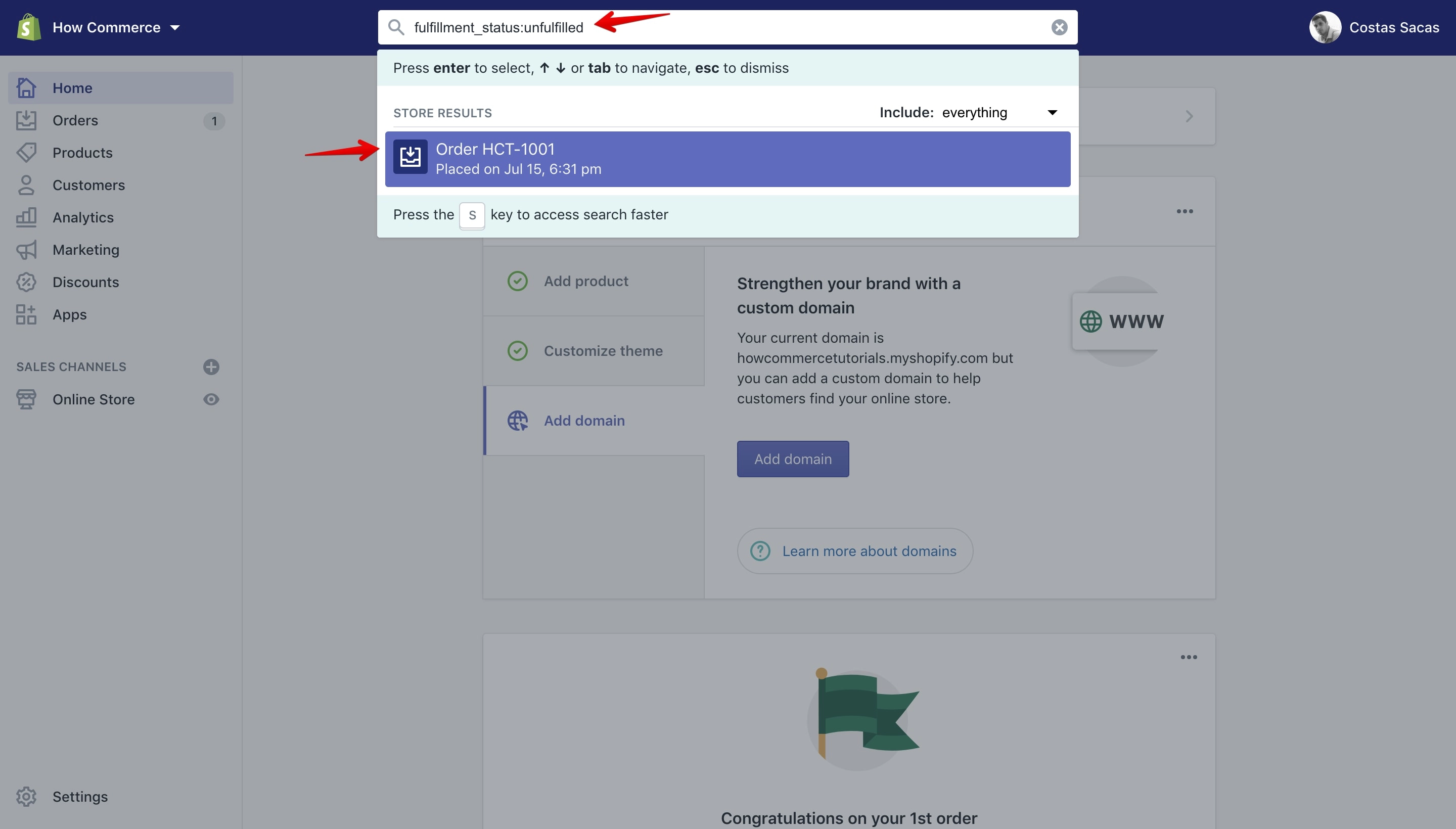Viewport: 1456px width, 829px height.
Task: Clear the search query with X icon
Action: click(x=1059, y=27)
